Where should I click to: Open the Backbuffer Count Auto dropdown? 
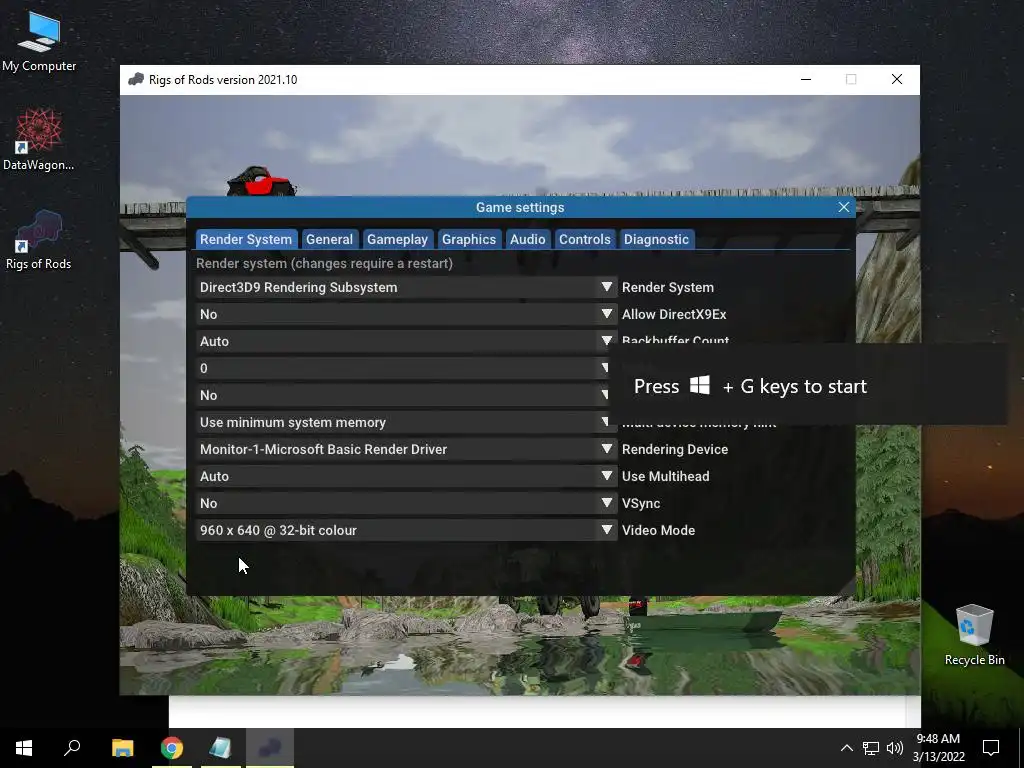(406, 341)
